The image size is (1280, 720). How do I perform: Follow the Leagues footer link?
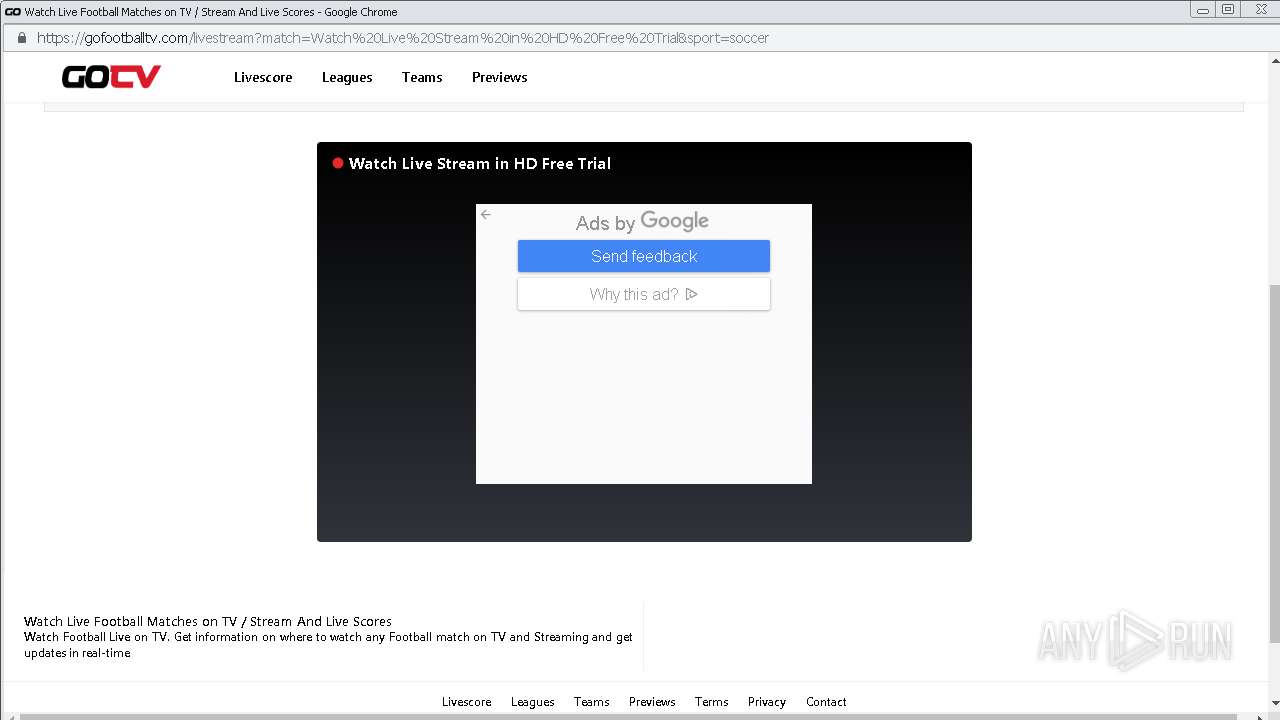coord(533,702)
